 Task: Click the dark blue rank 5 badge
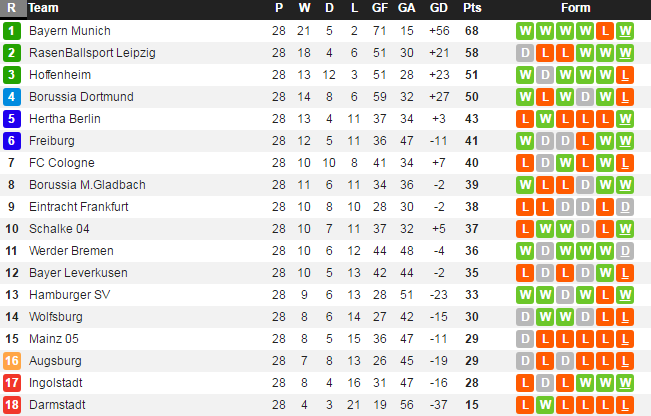click(12, 118)
